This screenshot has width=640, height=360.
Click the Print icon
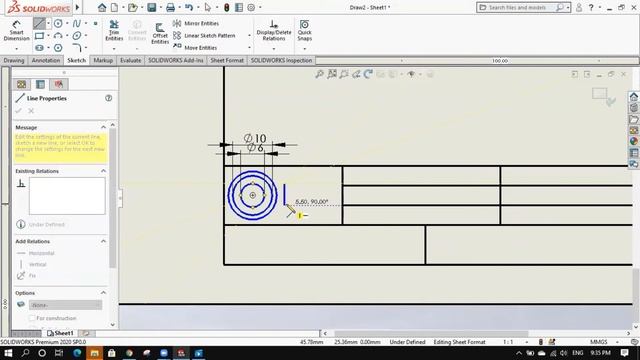click(170, 7)
